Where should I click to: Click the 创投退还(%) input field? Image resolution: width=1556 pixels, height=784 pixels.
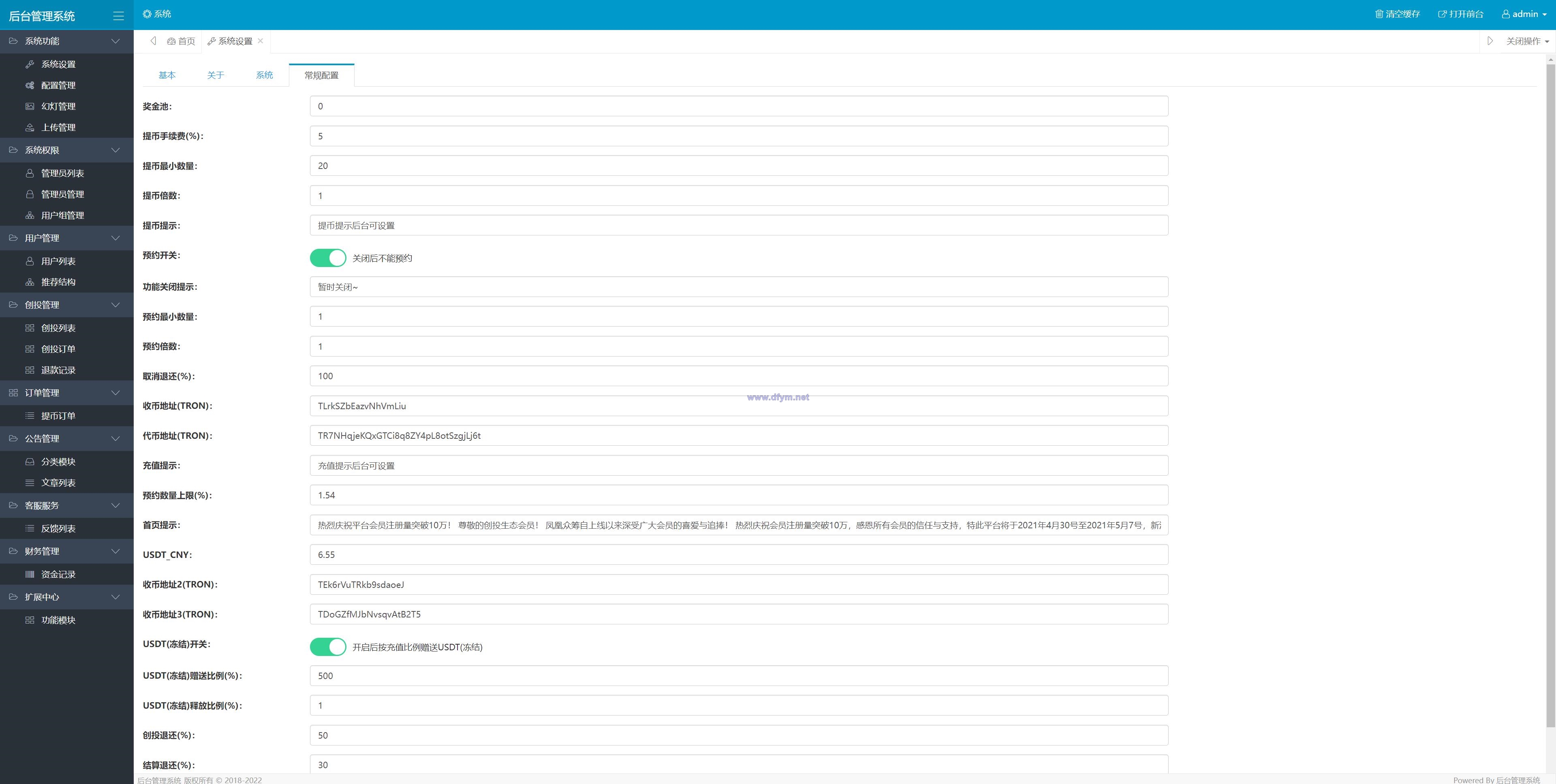click(x=739, y=735)
